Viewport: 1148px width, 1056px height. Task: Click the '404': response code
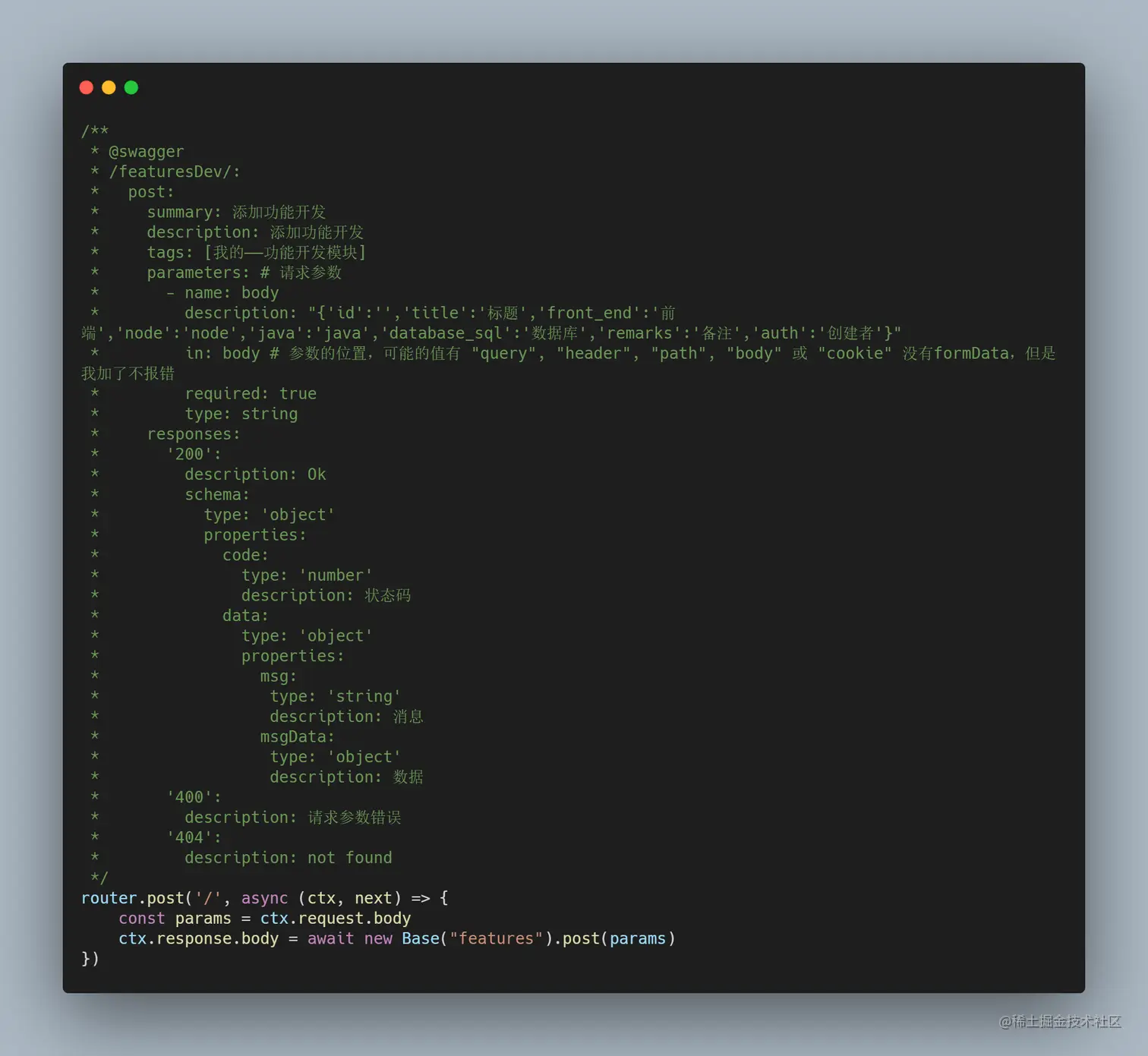pos(194,838)
